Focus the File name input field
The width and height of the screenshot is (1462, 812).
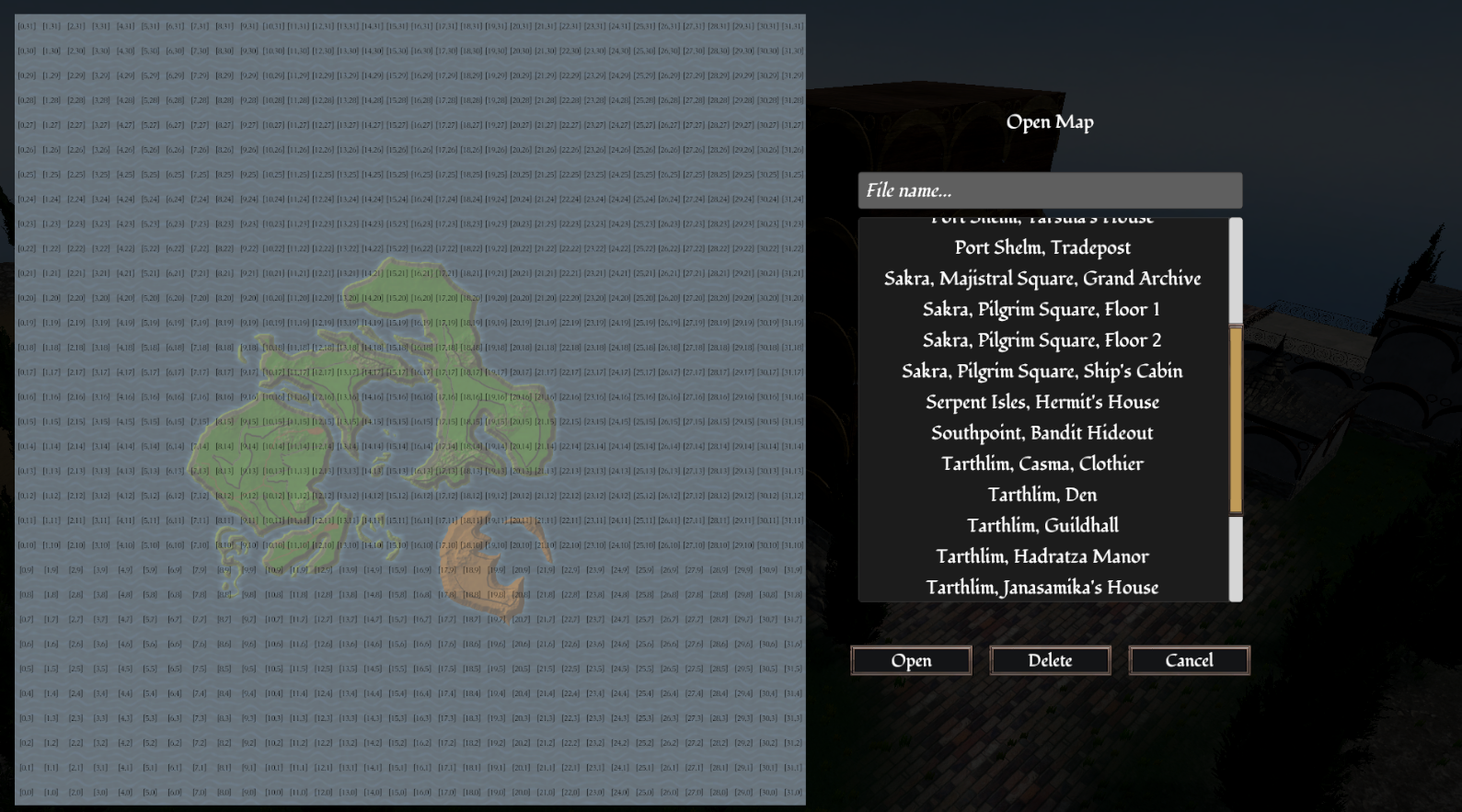tap(1050, 190)
